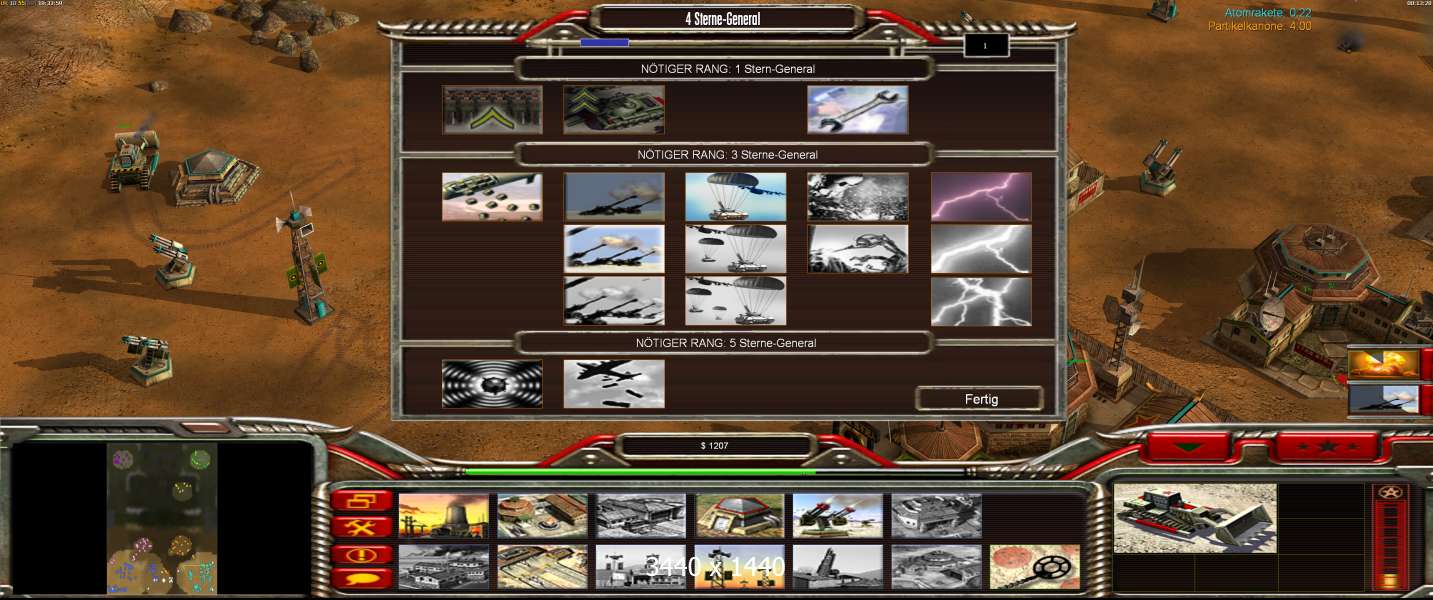Build the colored command center icon

pyautogui.click(x=542, y=567)
